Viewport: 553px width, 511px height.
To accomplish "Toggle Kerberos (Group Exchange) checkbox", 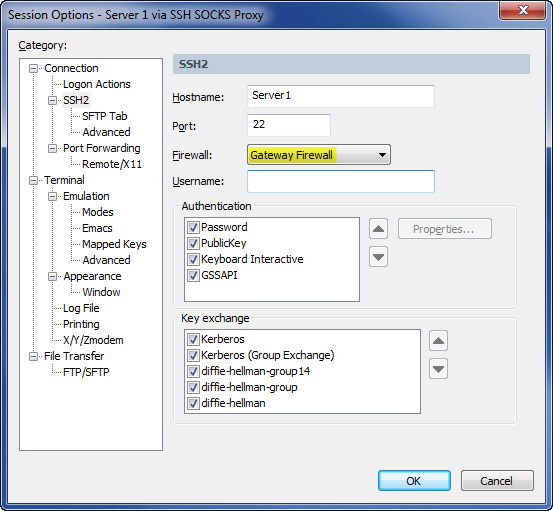I will tap(193, 355).
